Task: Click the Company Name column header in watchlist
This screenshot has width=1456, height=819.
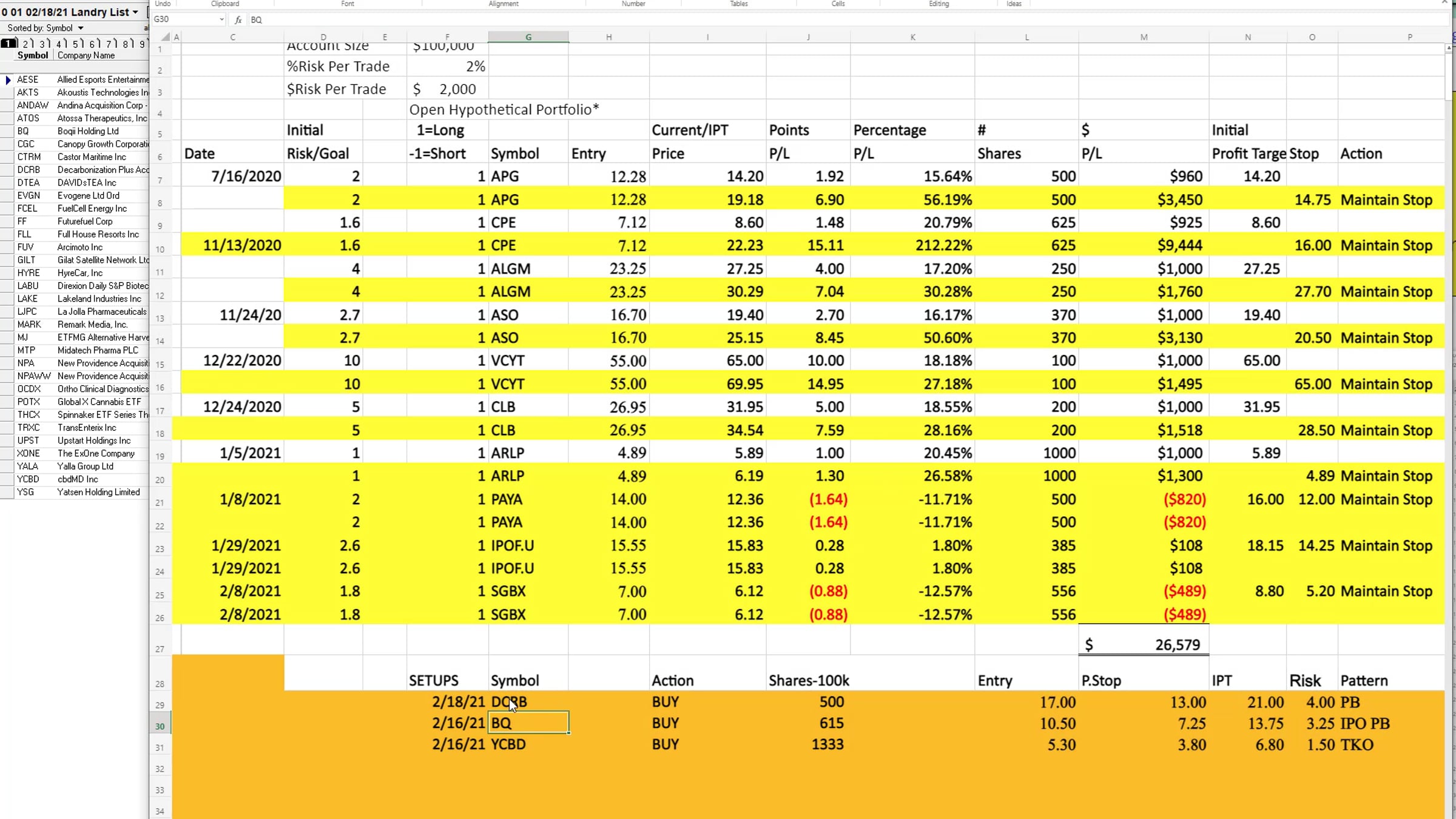Action: point(86,55)
